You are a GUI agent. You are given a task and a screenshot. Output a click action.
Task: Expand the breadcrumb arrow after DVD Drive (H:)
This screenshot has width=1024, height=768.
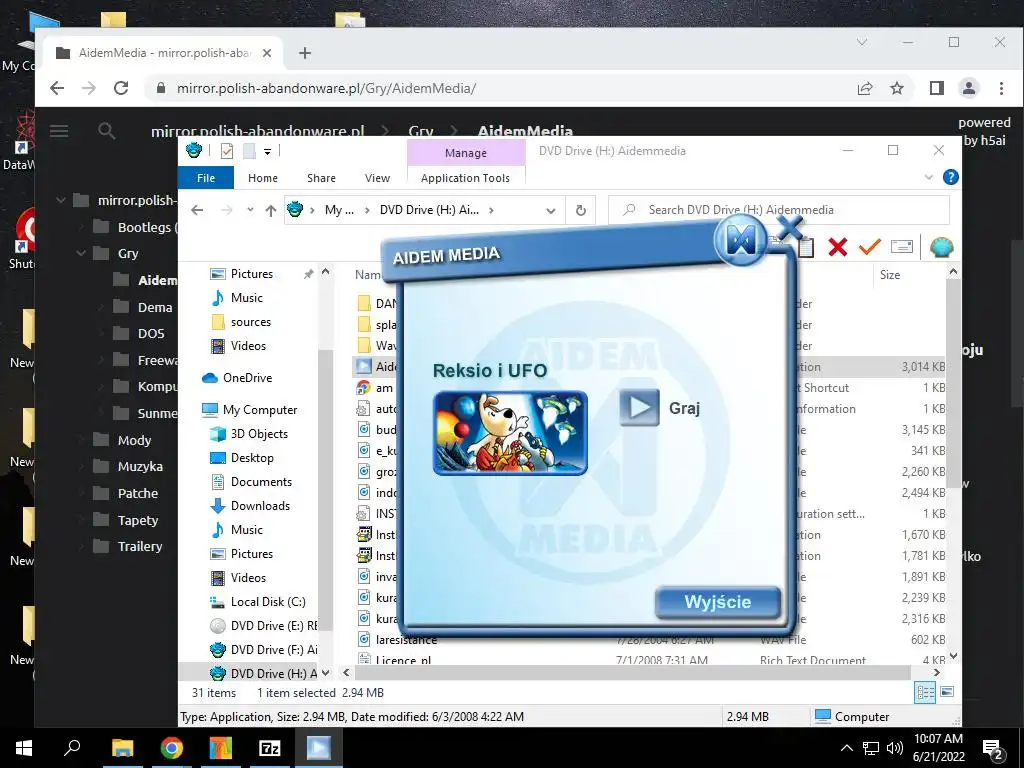[491, 210]
